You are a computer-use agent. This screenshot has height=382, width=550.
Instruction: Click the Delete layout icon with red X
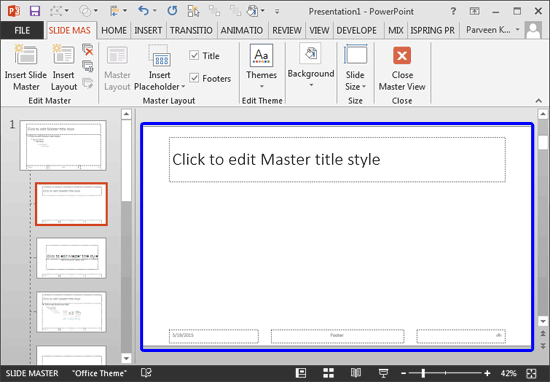[x=87, y=49]
